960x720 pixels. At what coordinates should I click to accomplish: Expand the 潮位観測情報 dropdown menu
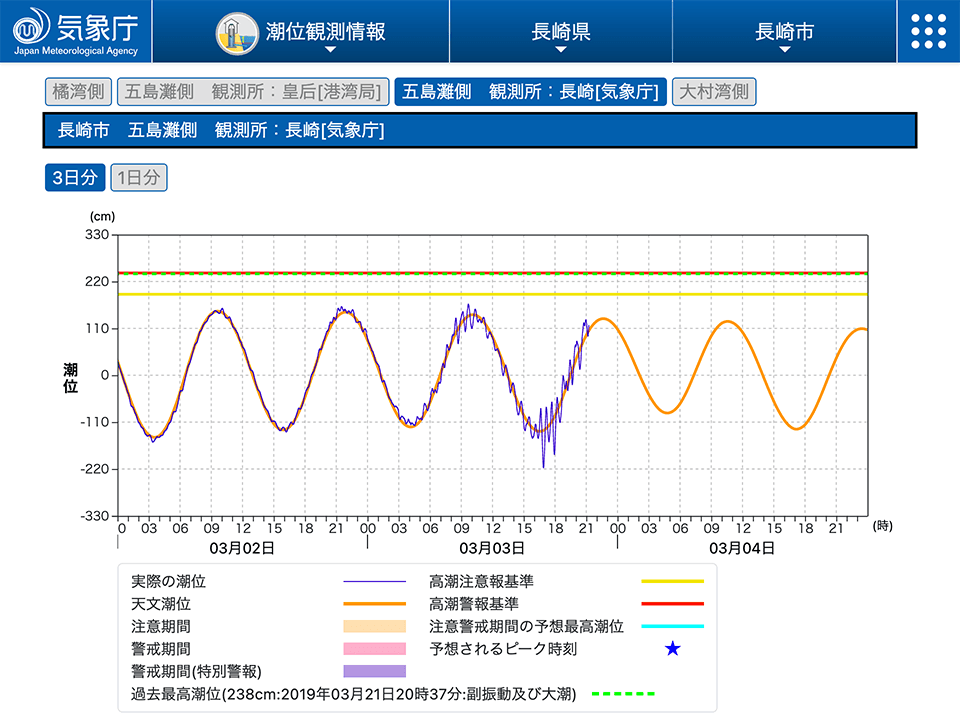[x=326, y=32]
